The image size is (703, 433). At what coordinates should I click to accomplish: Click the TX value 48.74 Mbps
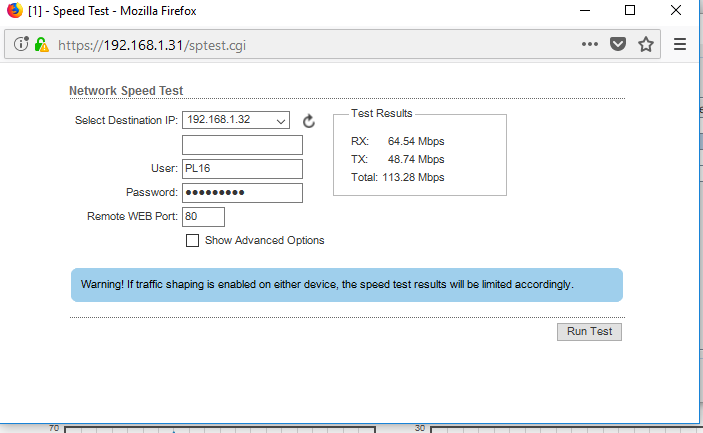(x=416, y=160)
